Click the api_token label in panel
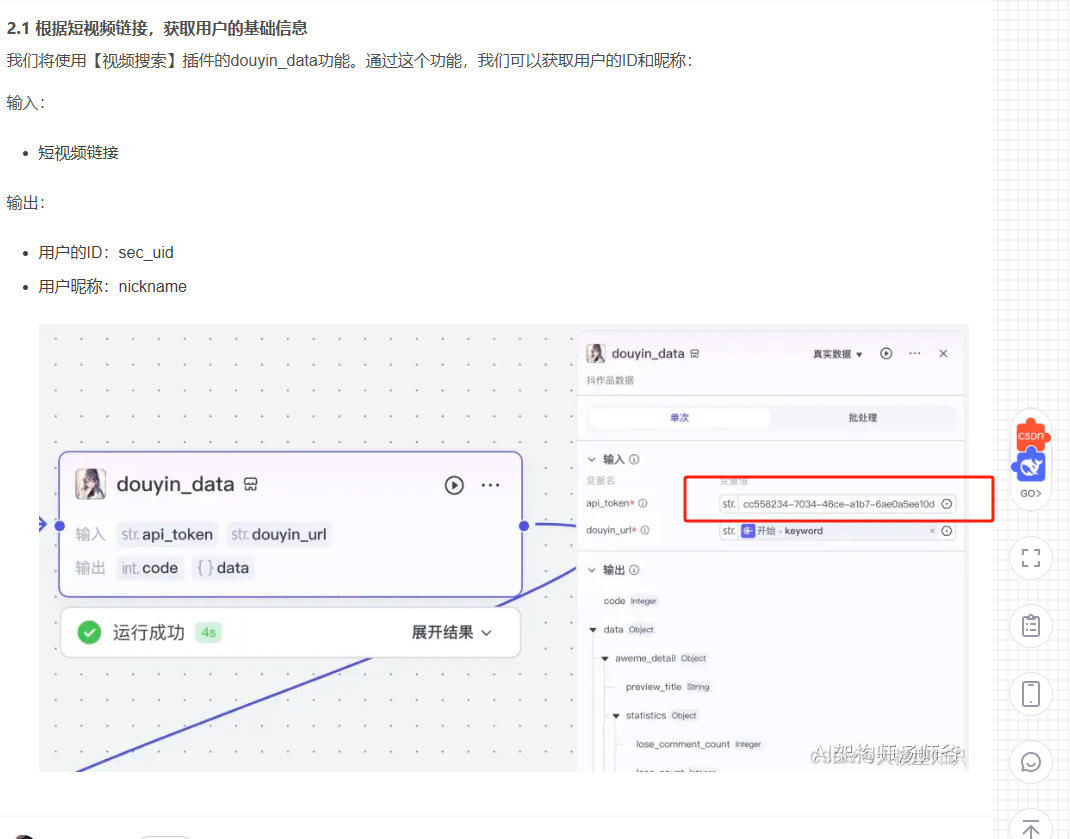Image resolution: width=1070 pixels, height=839 pixels. (609, 503)
